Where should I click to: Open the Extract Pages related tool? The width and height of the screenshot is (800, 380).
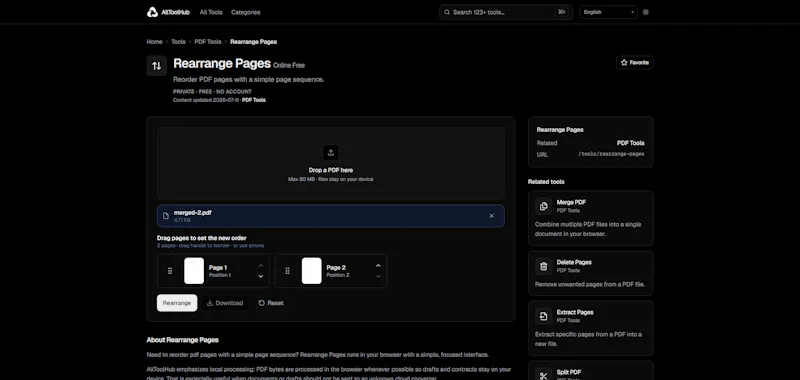(591, 328)
